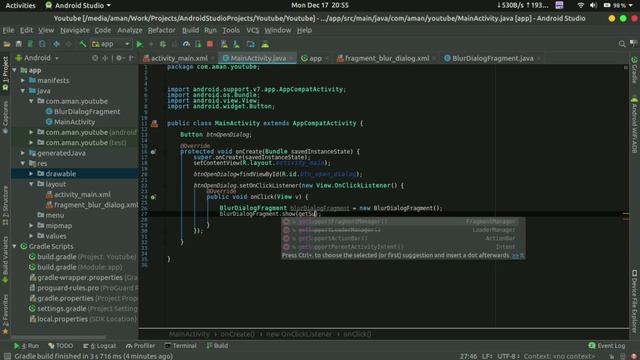Screen dimensions: 640x360
Task: Collapse the Gradle Scripts node
Action: (15, 247)
